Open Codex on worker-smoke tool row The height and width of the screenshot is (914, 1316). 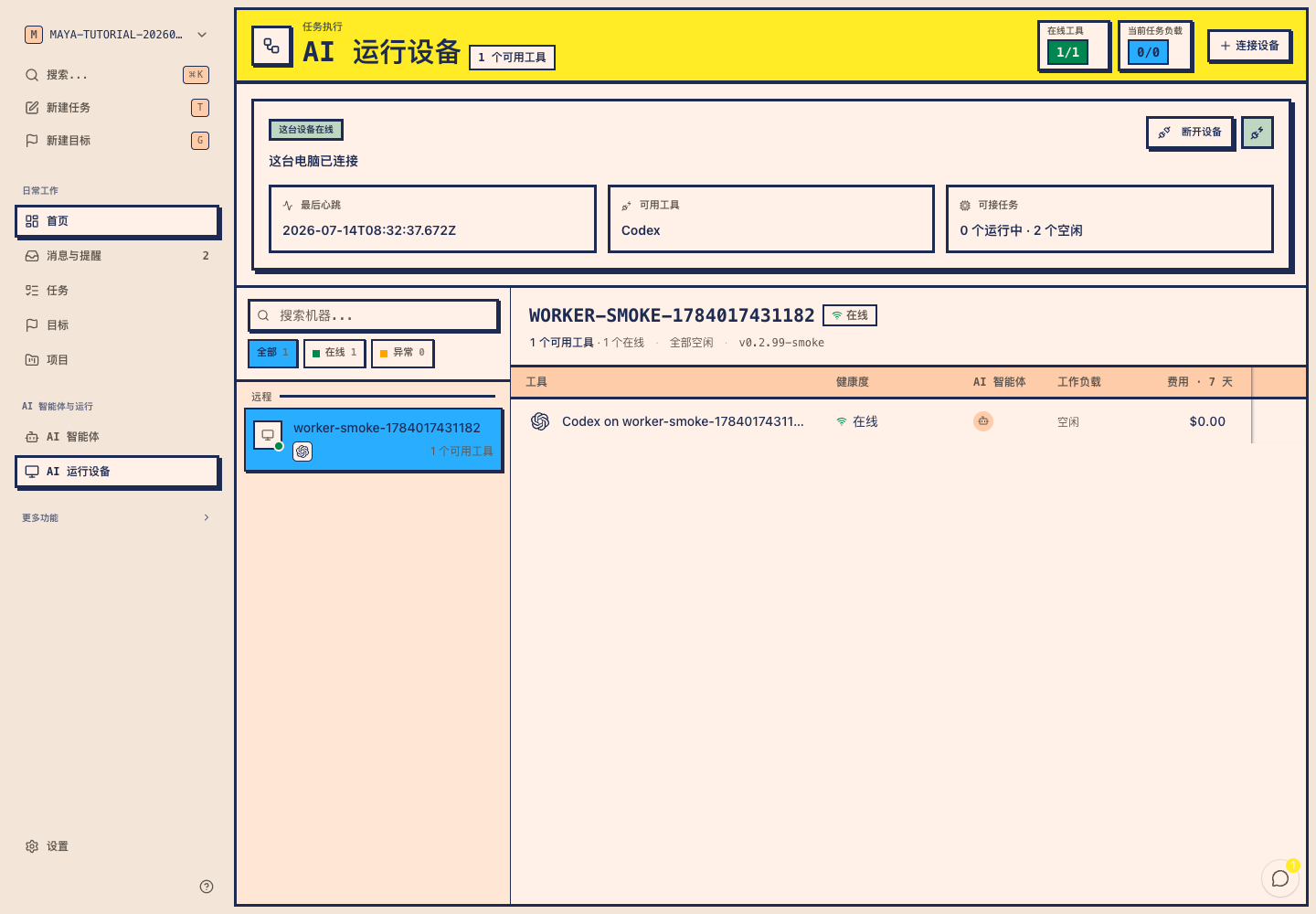[683, 421]
